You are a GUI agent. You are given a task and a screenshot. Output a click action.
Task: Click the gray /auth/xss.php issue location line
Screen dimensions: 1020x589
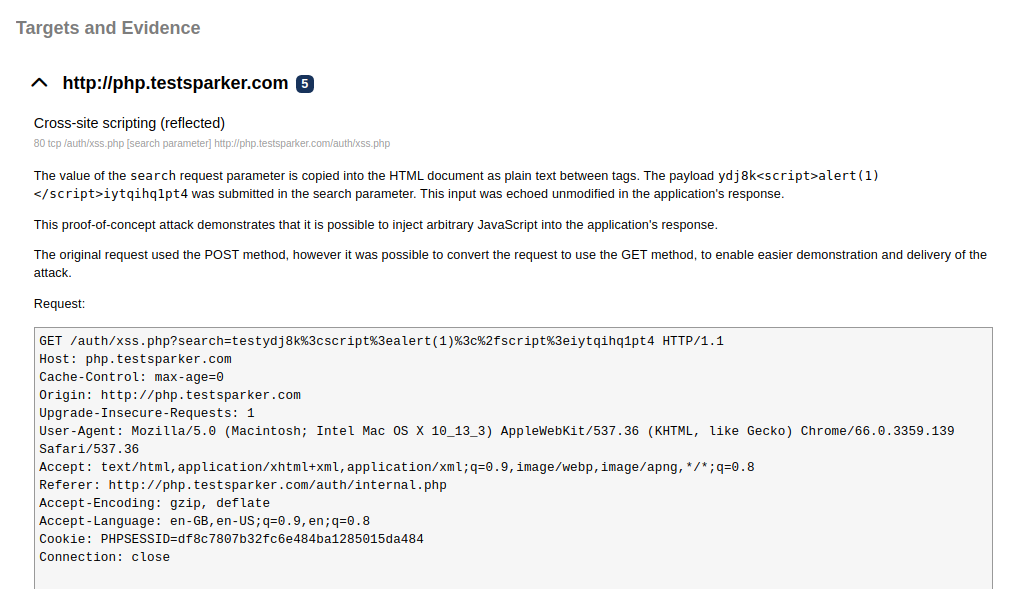212,143
